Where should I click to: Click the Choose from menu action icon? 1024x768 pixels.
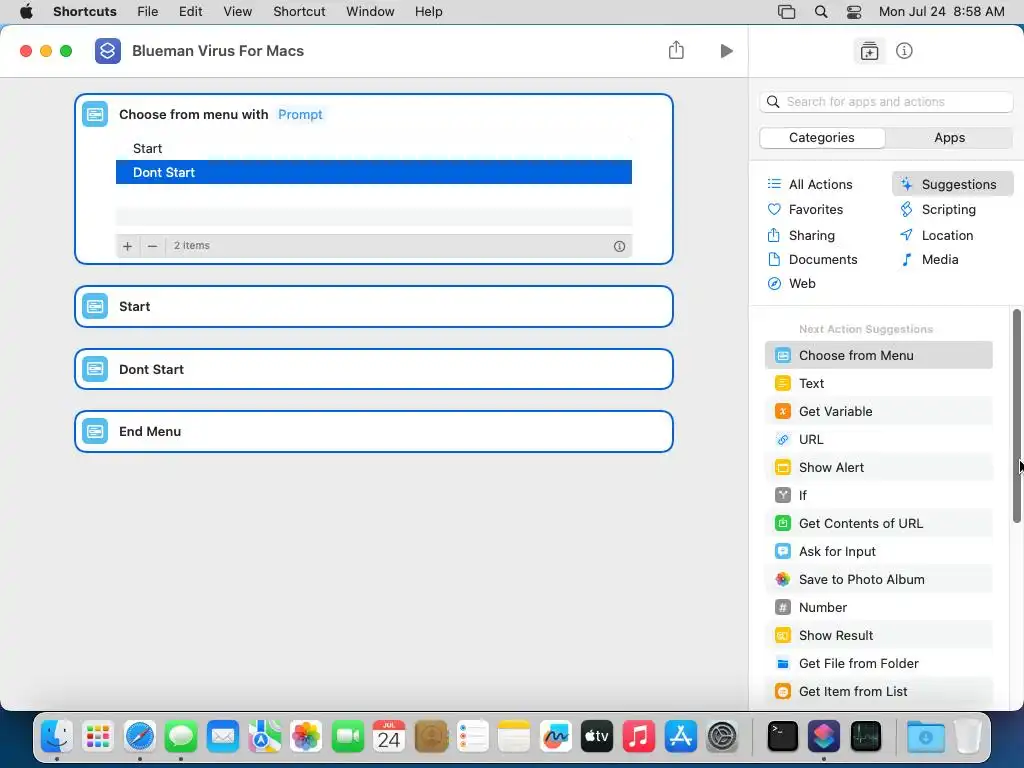(95, 114)
